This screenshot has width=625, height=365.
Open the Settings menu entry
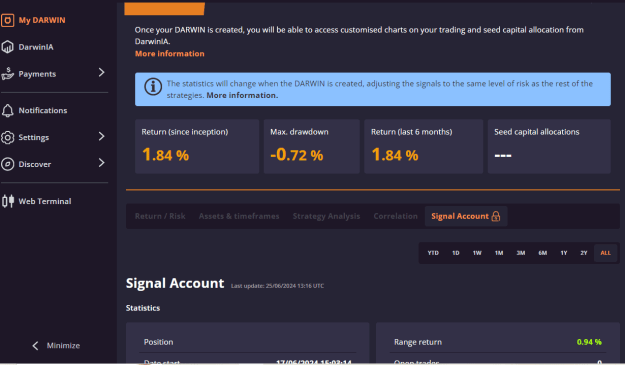pyautogui.click(x=34, y=137)
